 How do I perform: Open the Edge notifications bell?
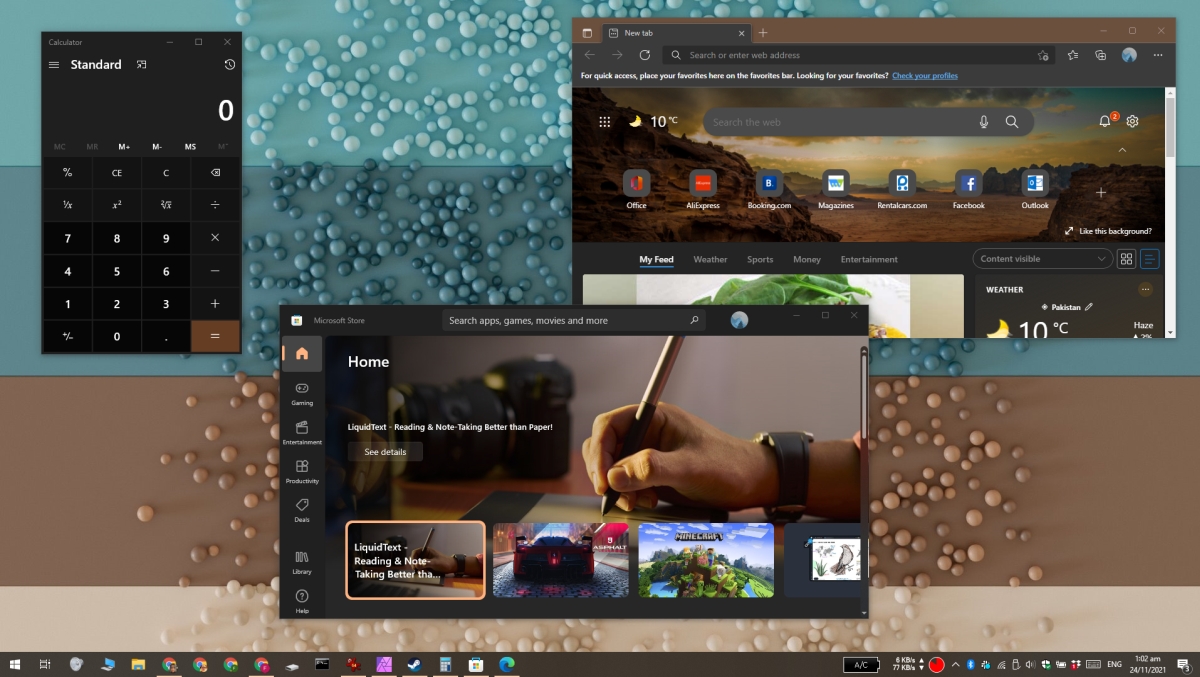(1105, 121)
